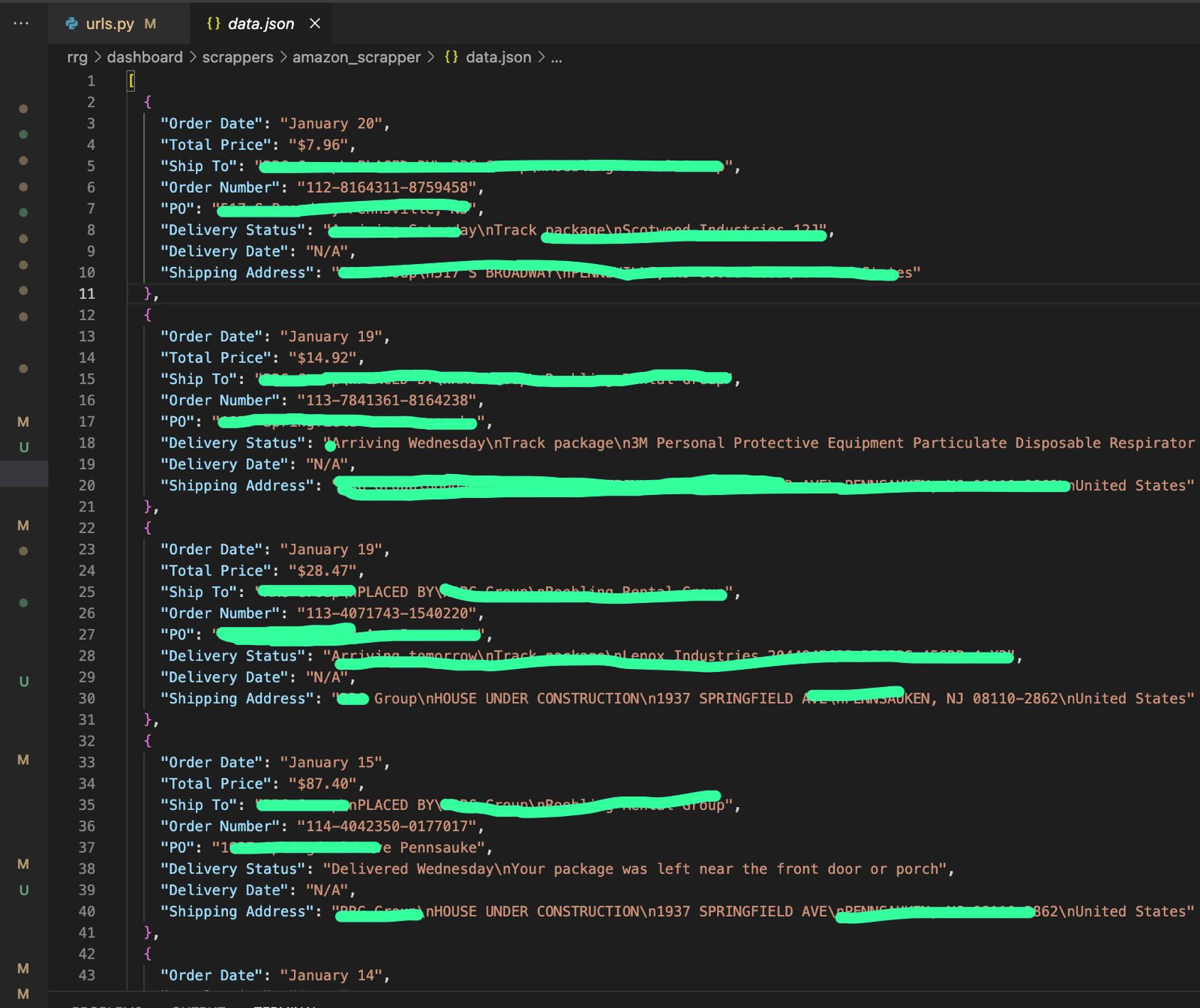1200x1008 pixels.
Task: Open the rrg breadcrumb folder
Action: pyautogui.click(x=77, y=57)
